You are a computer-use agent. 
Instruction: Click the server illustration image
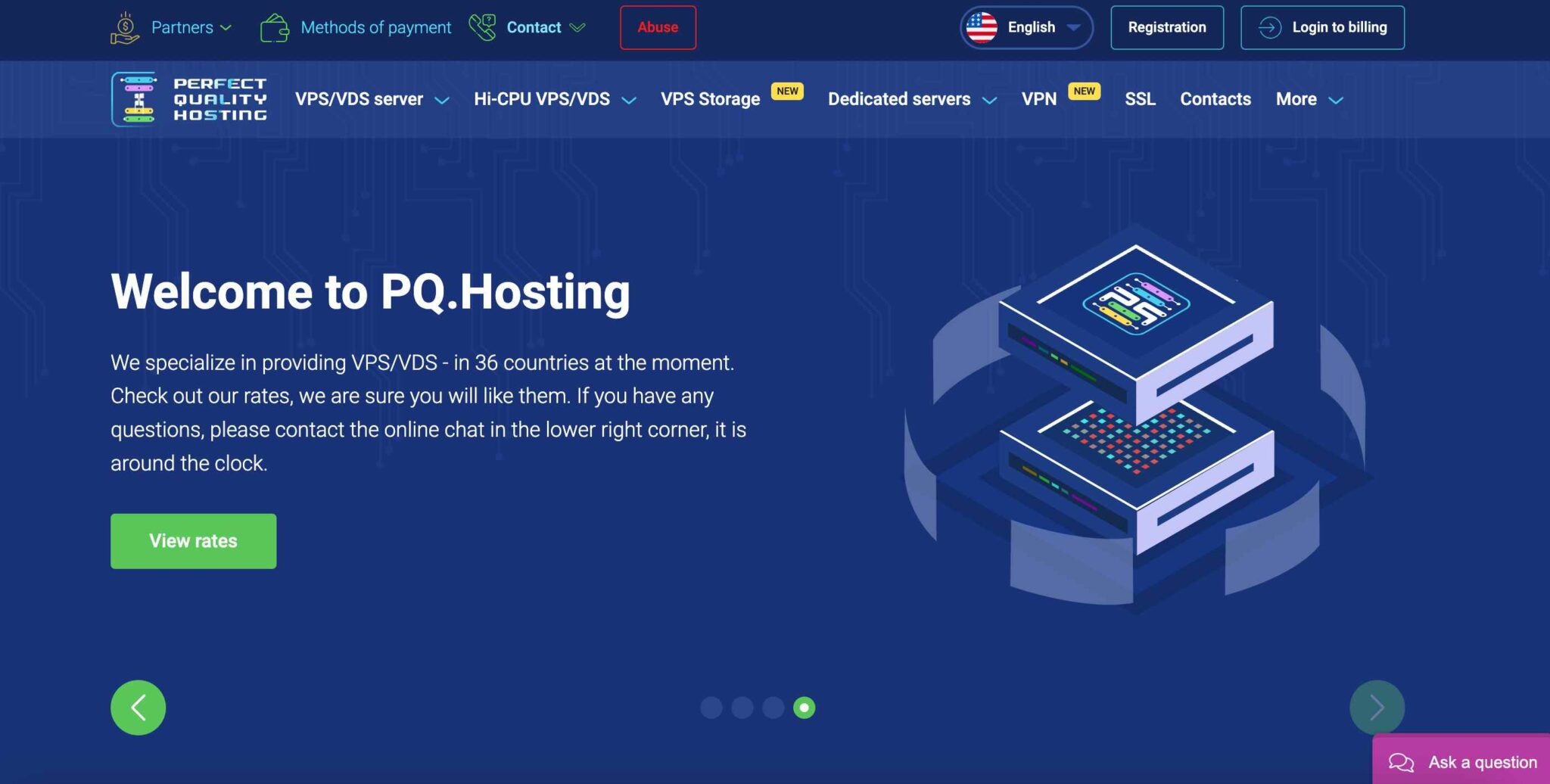click(x=1135, y=416)
